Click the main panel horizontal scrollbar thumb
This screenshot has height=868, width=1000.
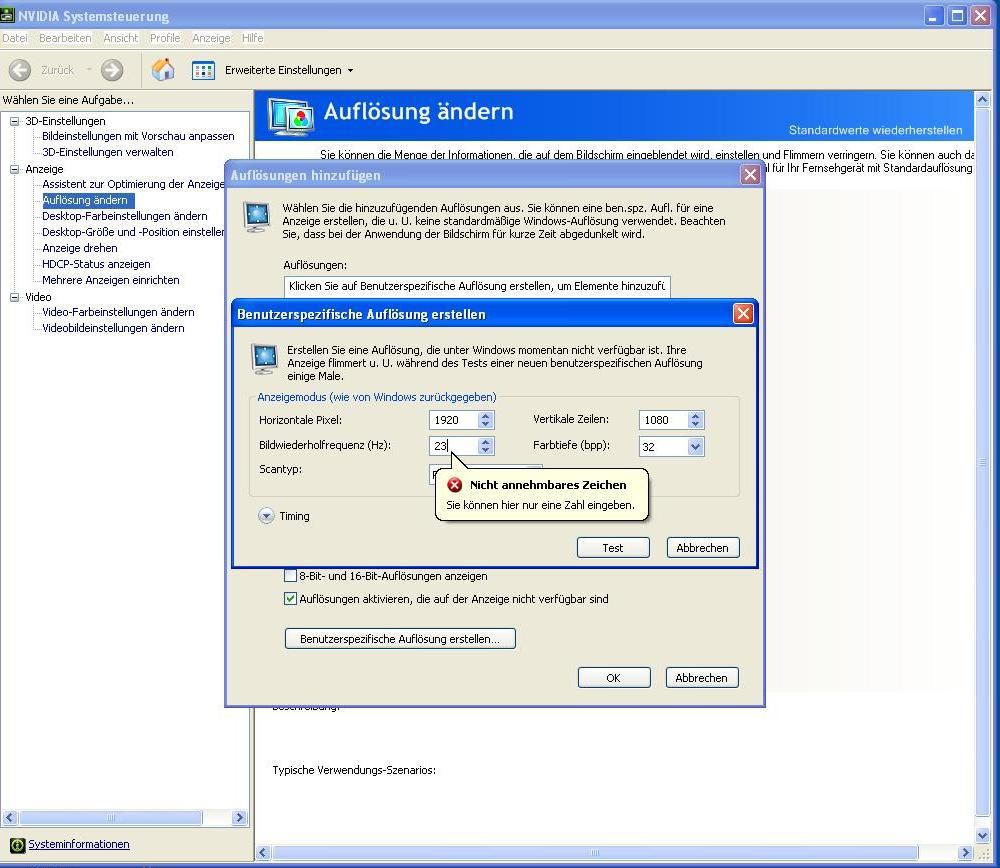(595, 853)
